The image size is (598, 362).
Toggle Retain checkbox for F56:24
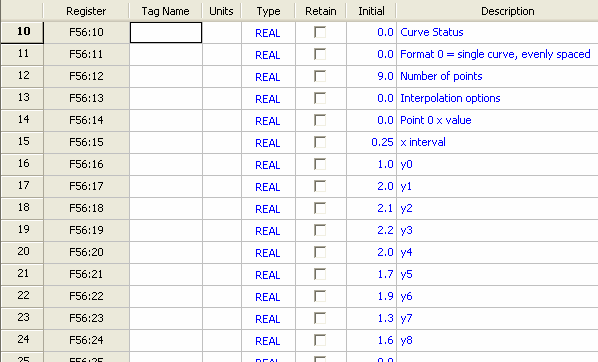pos(320,340)
